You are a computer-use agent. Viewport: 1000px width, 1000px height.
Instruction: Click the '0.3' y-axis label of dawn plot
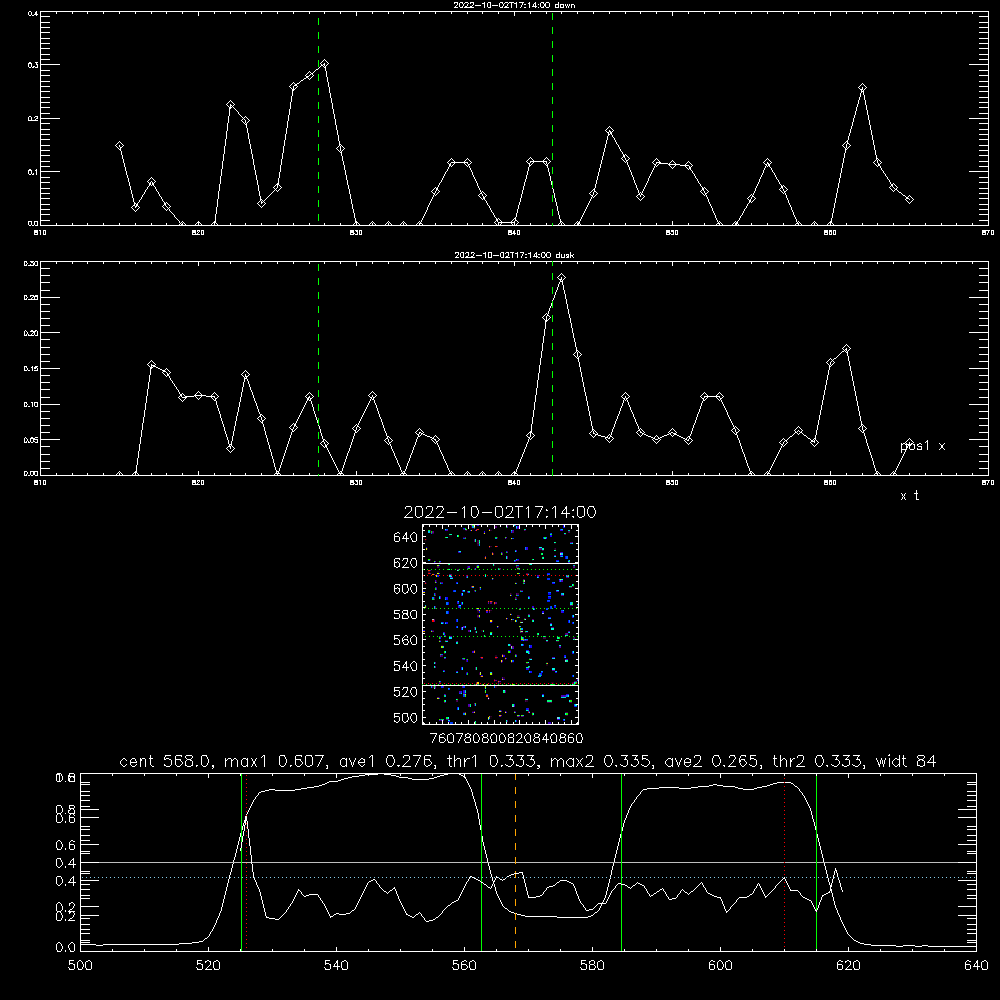click(31, 65)
